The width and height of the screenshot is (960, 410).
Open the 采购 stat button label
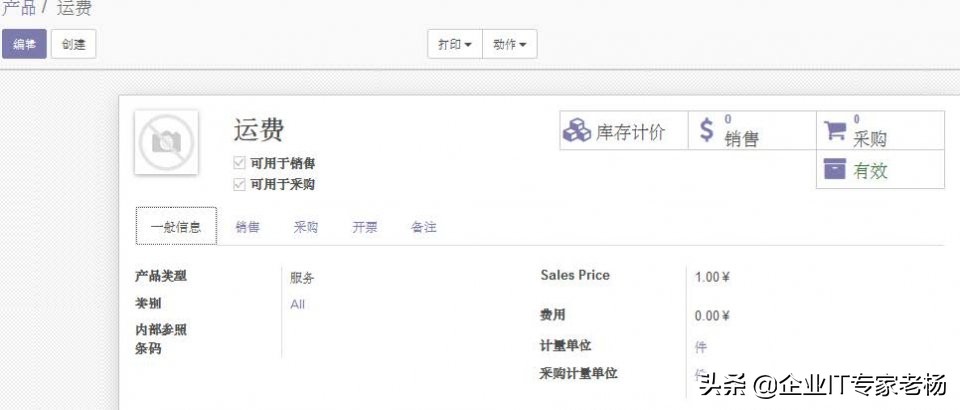869,139
